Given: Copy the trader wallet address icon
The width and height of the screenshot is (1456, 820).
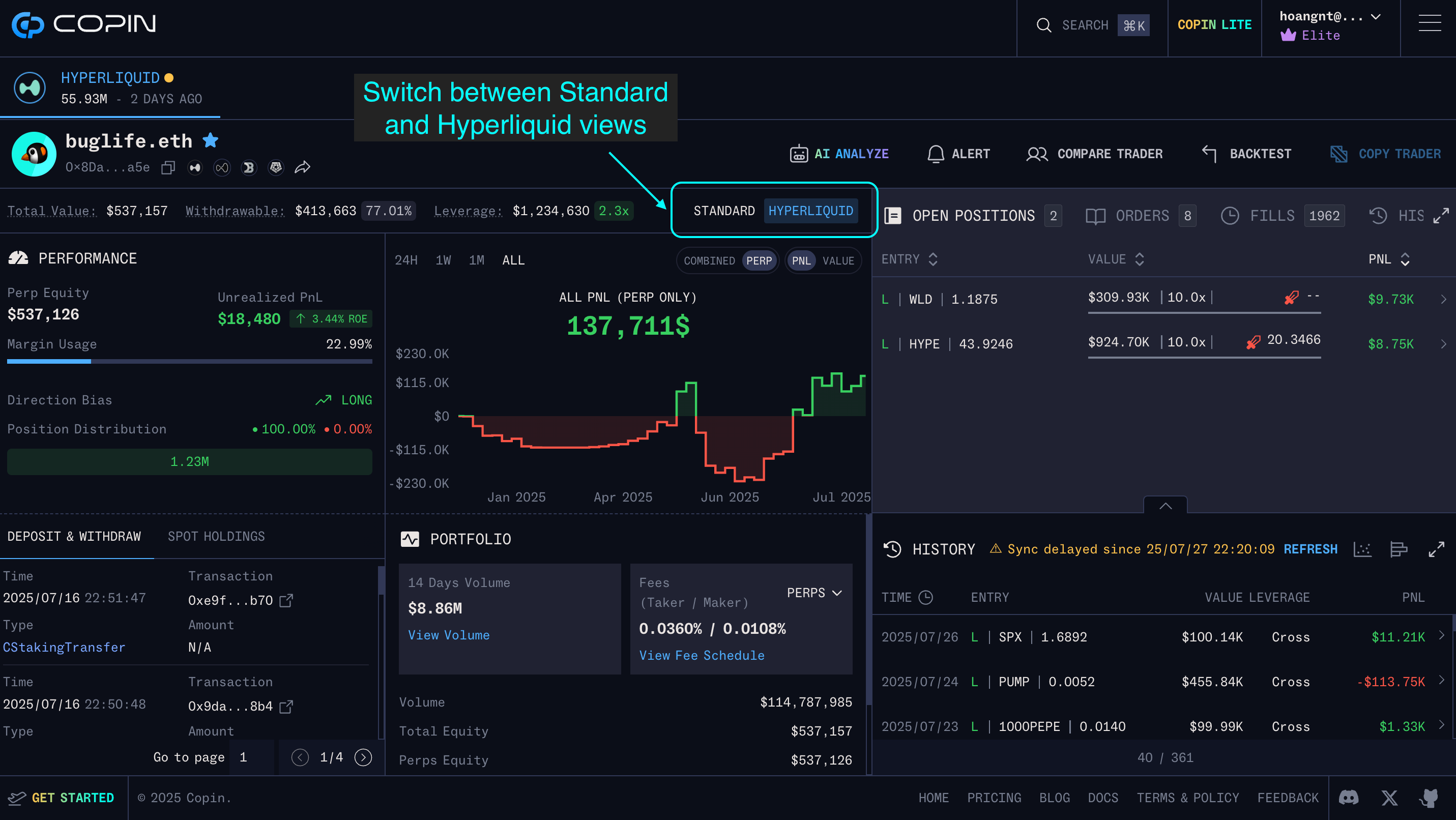Looking at the screenshot, I should (168, 168).
